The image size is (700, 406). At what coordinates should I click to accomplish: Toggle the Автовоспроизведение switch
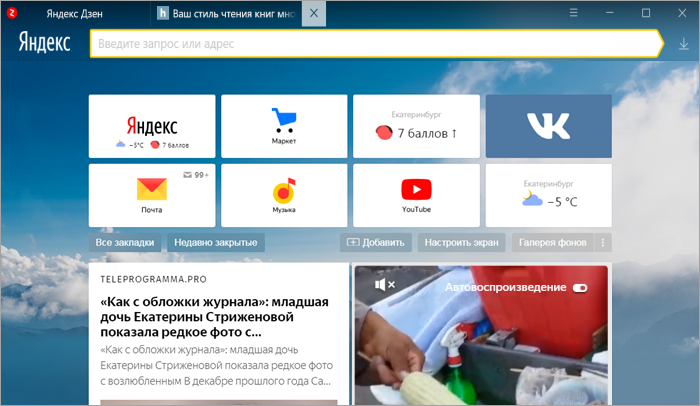580,288
